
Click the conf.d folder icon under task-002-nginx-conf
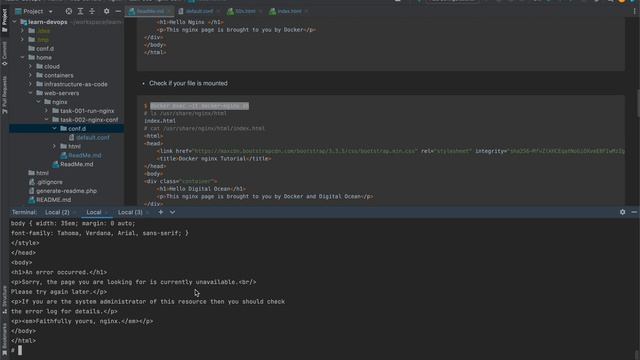click(63, 129)
